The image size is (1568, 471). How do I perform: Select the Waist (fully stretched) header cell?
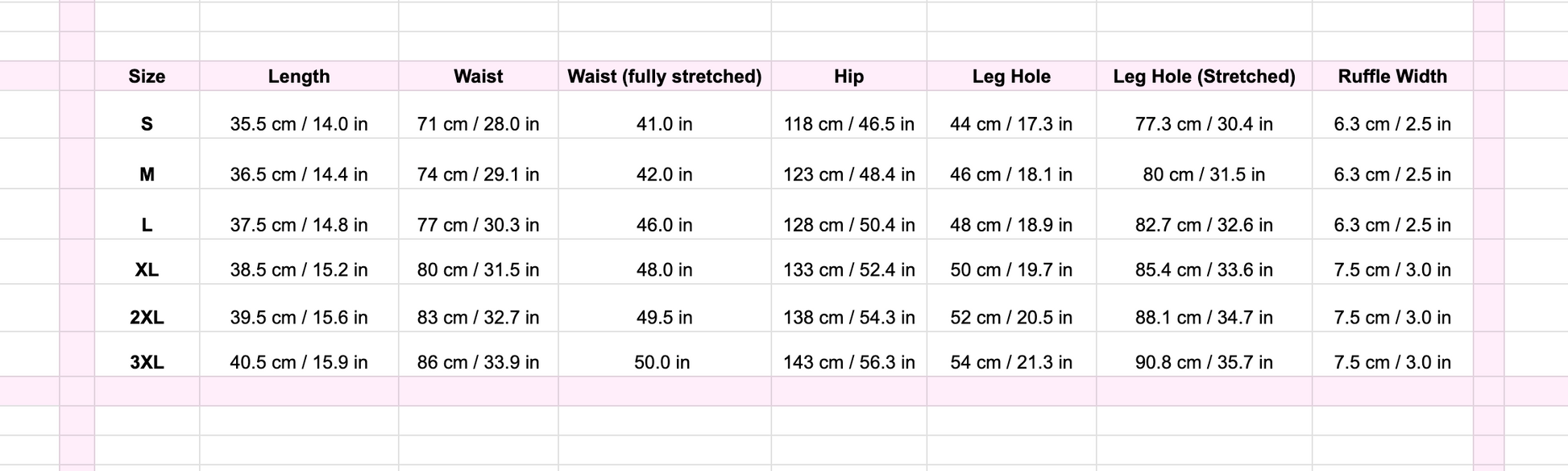664,77
